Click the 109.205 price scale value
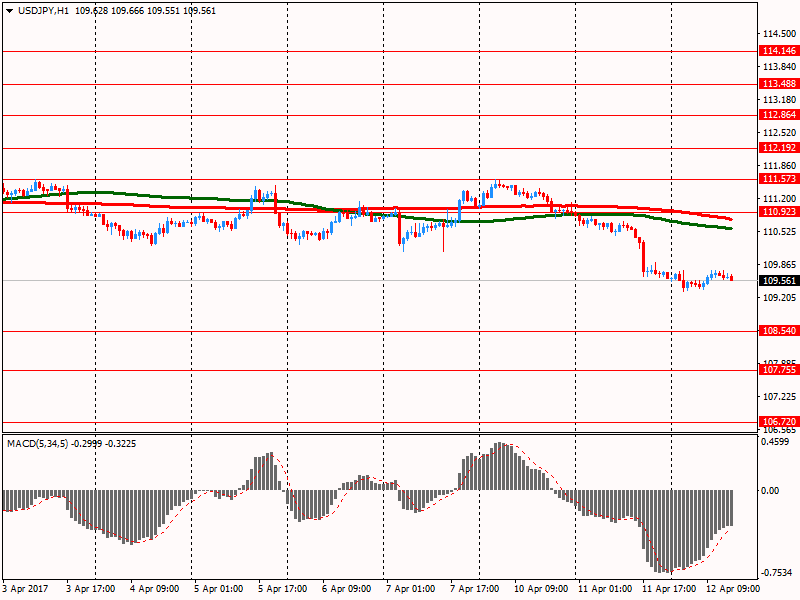The width and height of the screenshot is (800, 600). click(x=779, y=297)
